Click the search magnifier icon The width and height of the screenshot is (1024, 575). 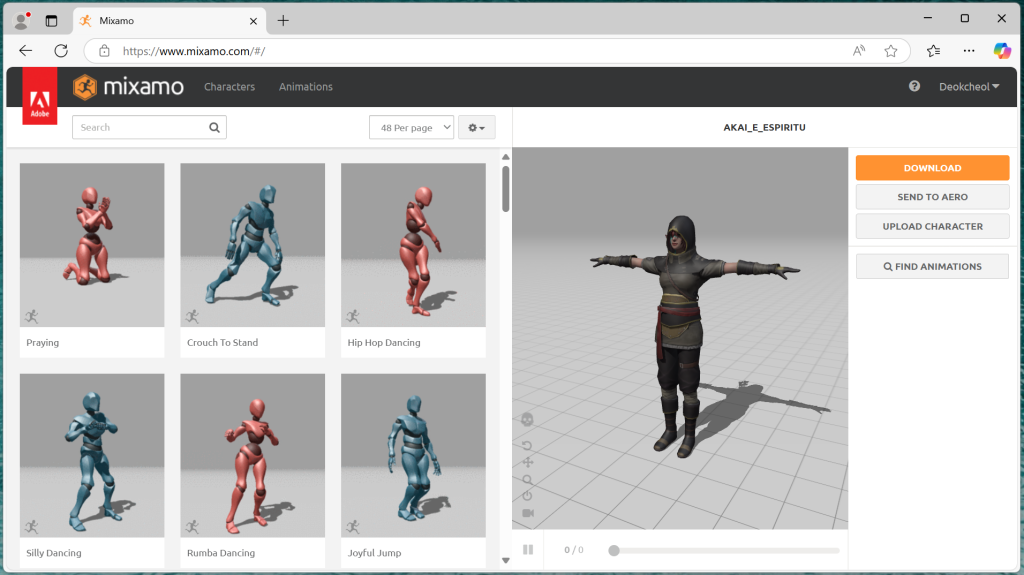click(214, 127)
